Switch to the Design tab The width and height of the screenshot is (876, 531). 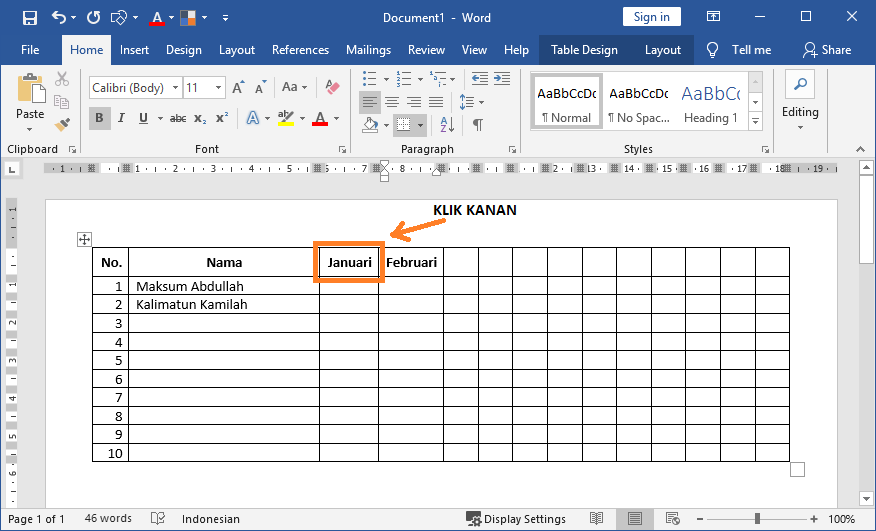184,50
